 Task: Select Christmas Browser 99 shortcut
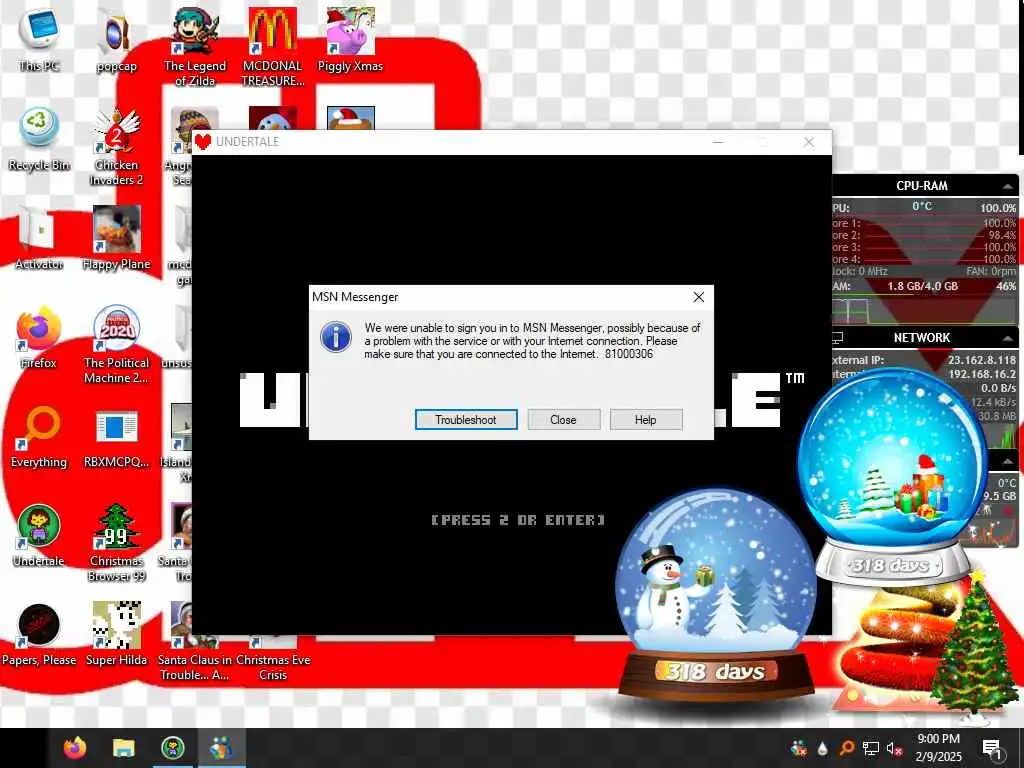click(x=116, y=542)
